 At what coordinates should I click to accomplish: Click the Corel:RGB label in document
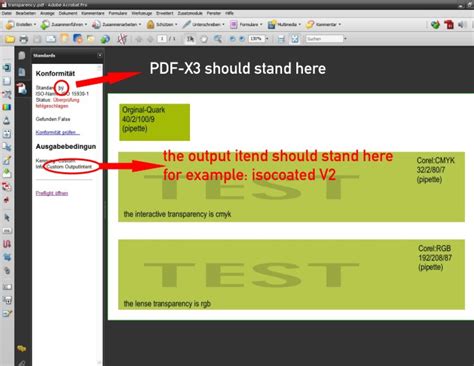point(435,248)
